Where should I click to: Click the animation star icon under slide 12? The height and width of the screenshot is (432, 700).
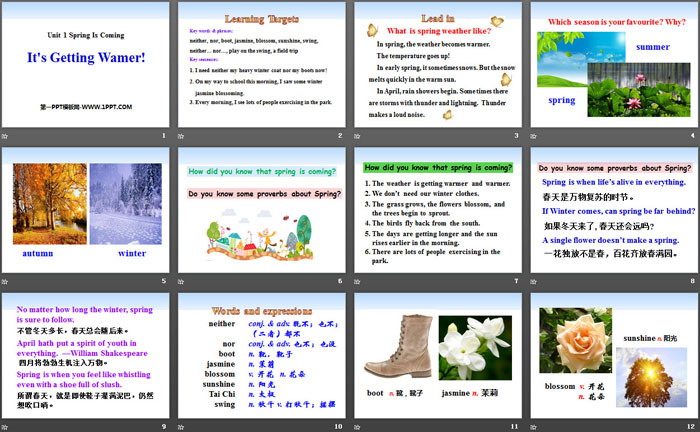click(534, 427)
